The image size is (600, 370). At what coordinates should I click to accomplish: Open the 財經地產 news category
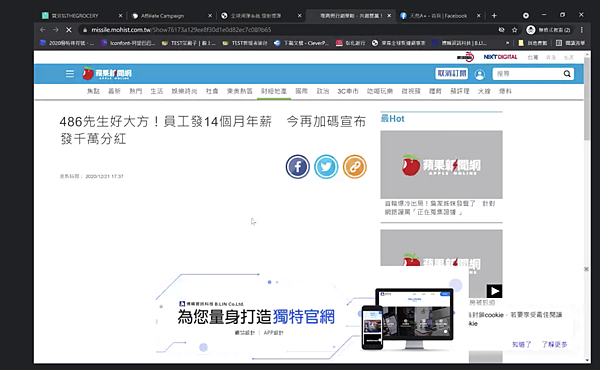(x=274, y=91)
